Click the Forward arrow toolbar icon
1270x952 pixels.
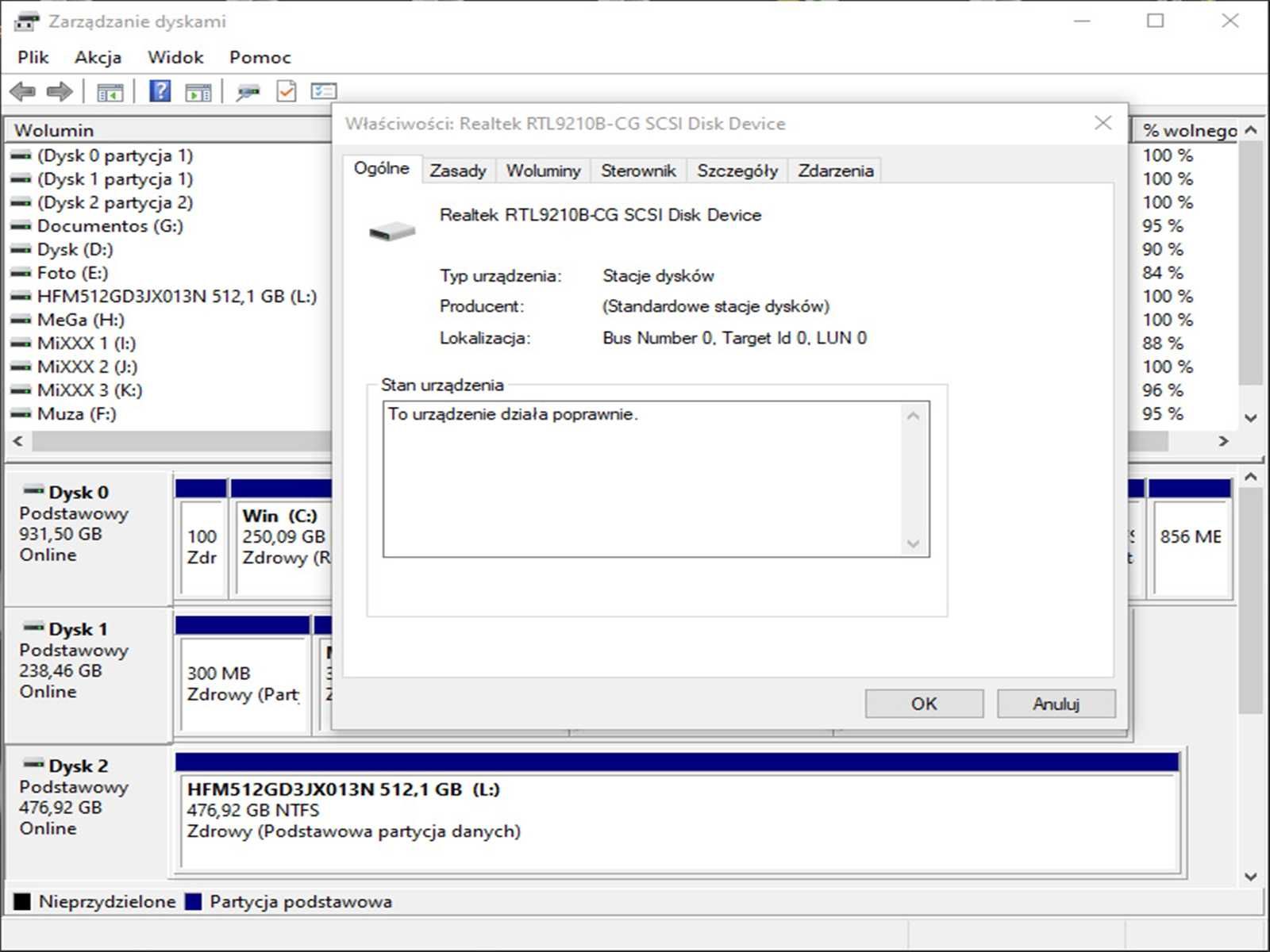coord(60,92)
